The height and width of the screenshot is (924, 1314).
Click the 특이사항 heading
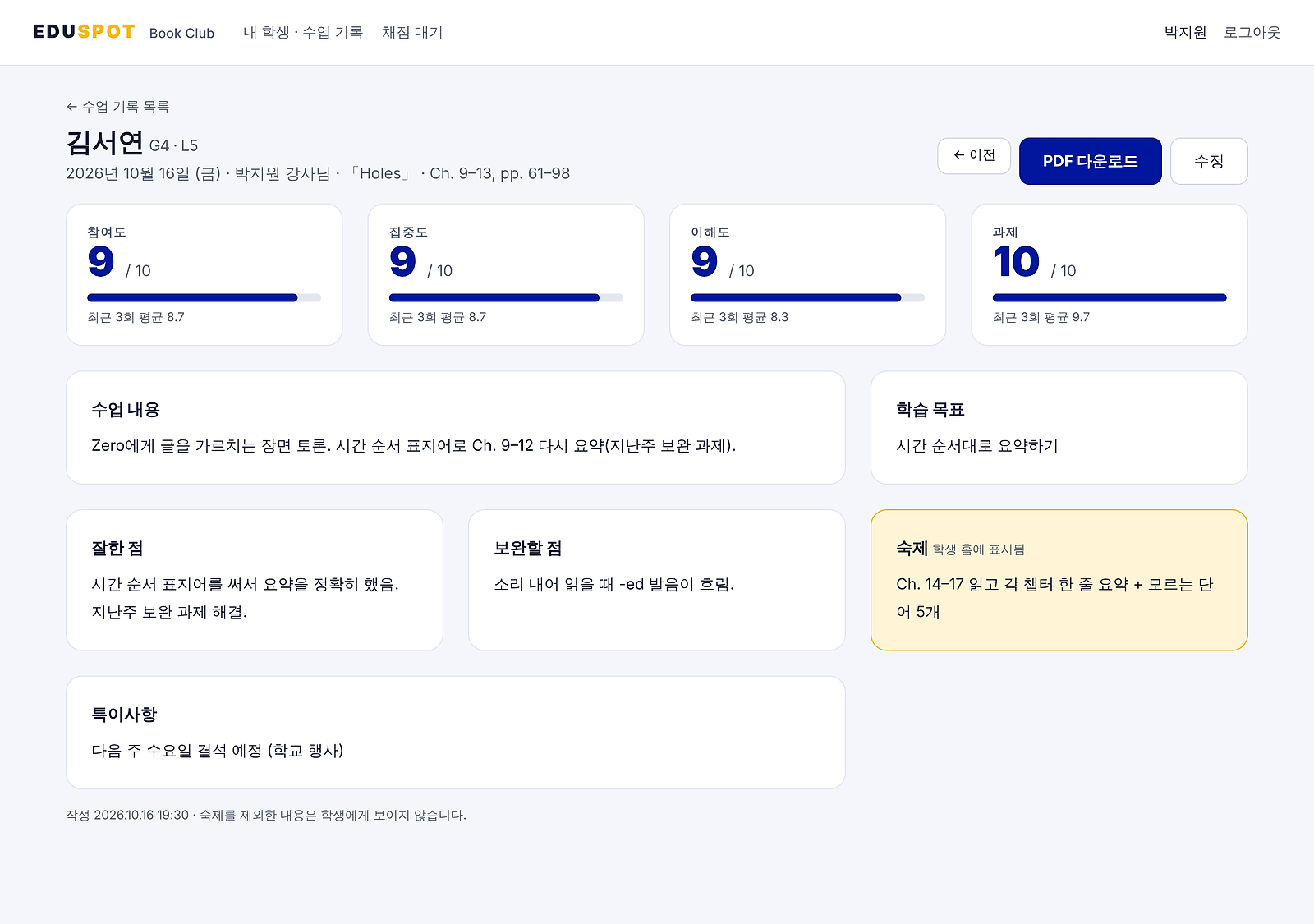point(124,715)
